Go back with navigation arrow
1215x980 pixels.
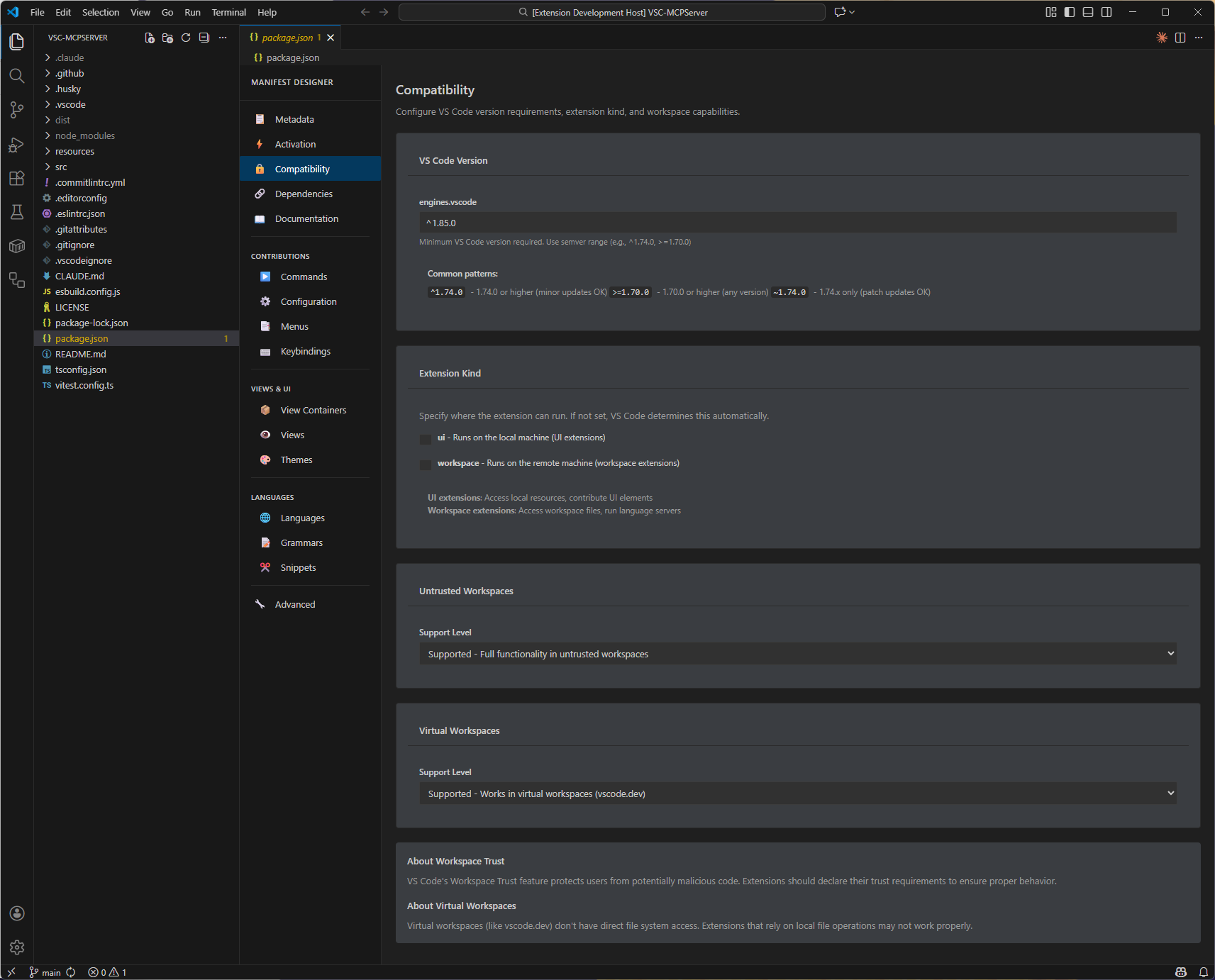pos(365,12)
